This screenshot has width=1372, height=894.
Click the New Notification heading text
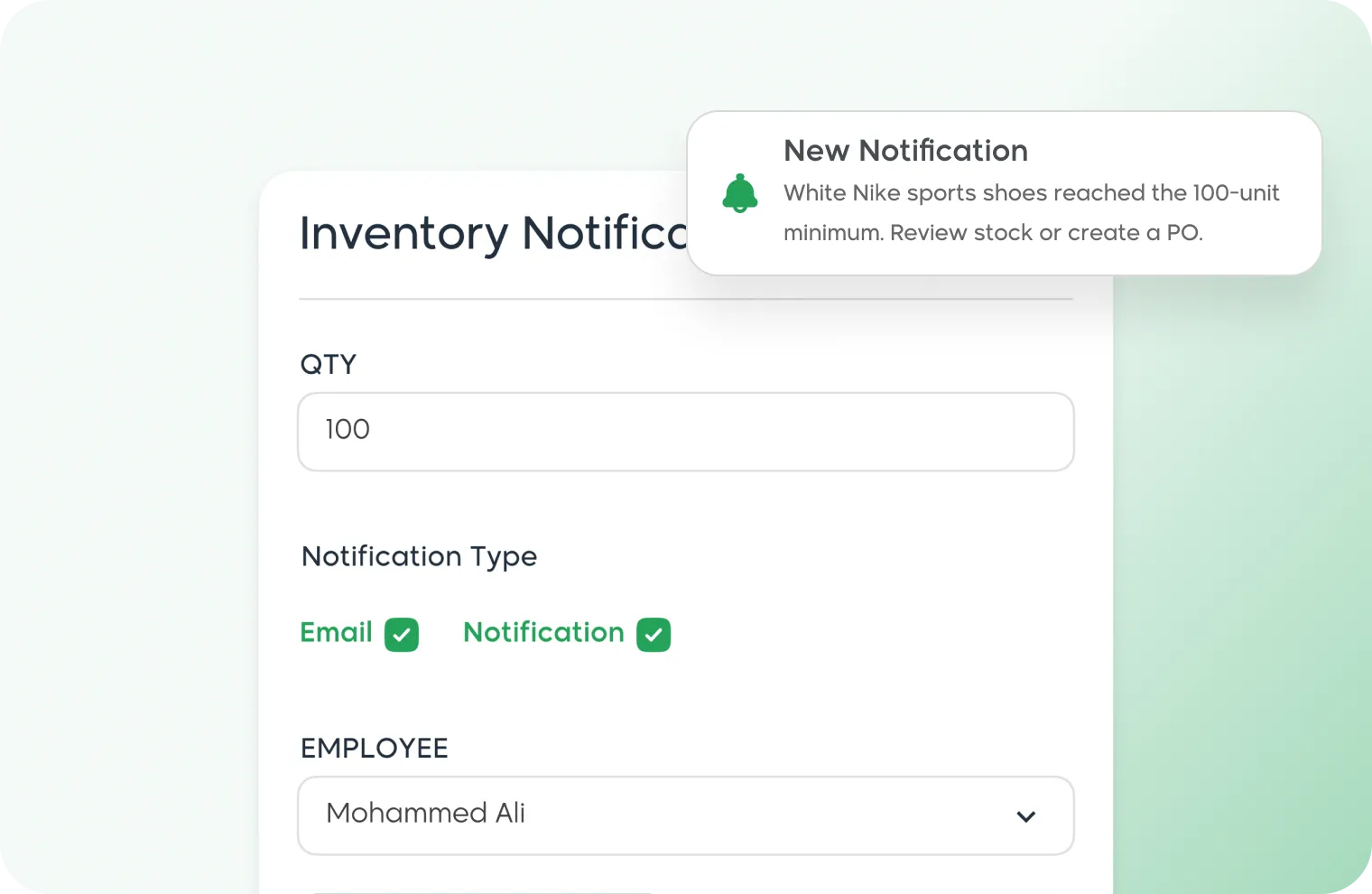[x=905, y=150]
